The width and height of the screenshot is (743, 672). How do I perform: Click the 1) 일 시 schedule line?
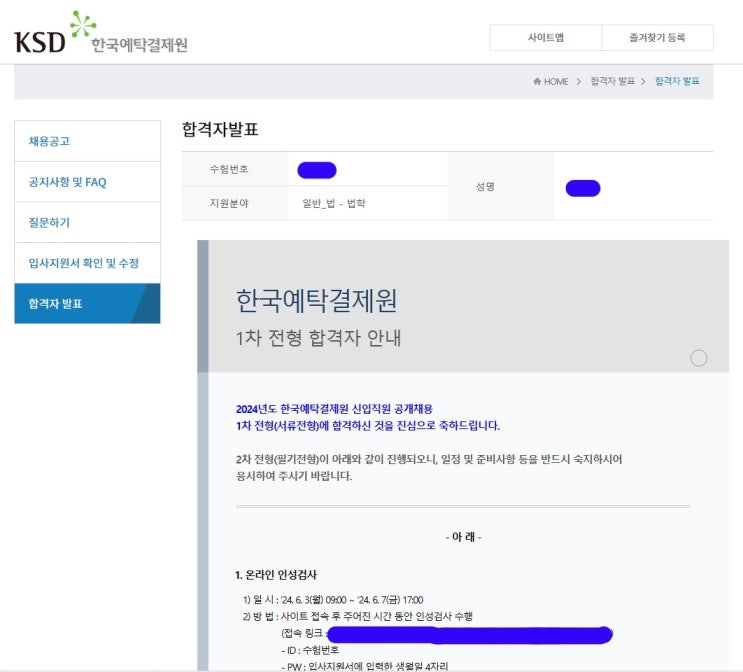(333, 600)
